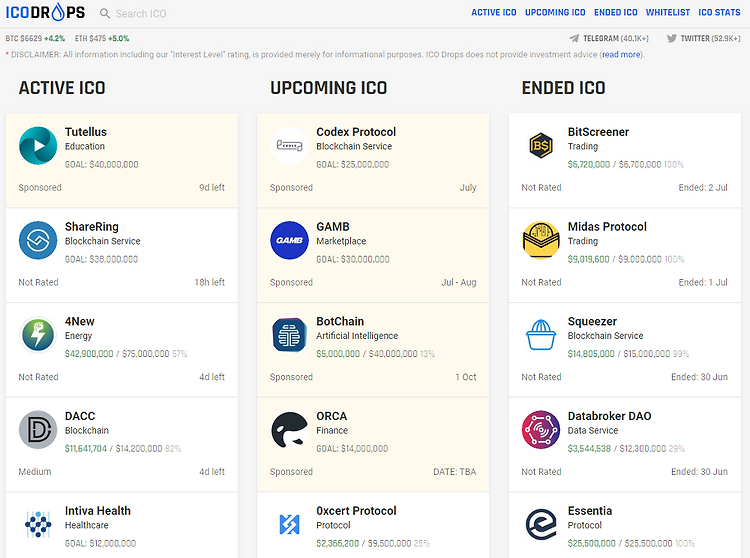Viewport: 750px width, 558px height.
Task: Click BTC $6629 price ticker
Action: [35, 38]
